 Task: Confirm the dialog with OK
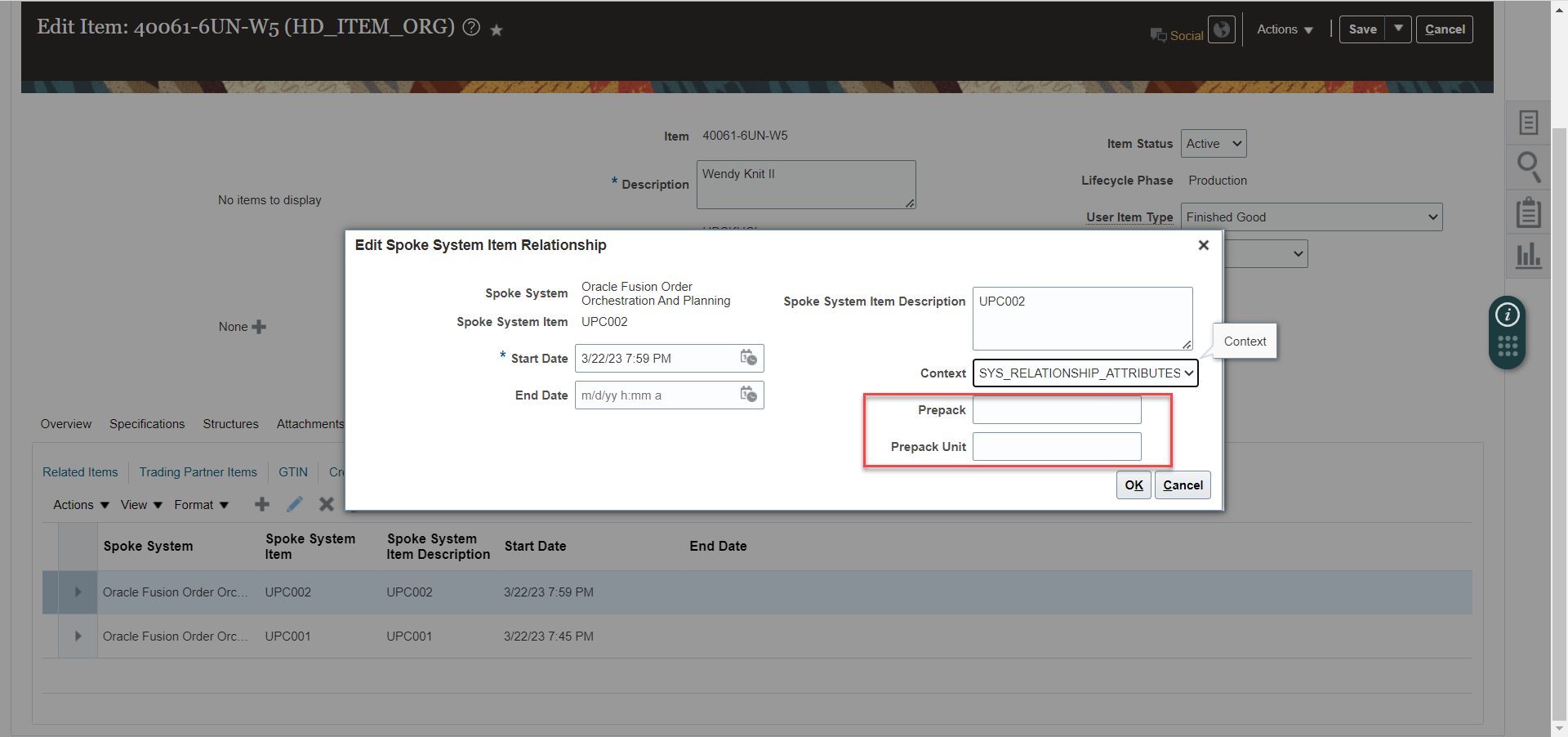[1133, 485]
